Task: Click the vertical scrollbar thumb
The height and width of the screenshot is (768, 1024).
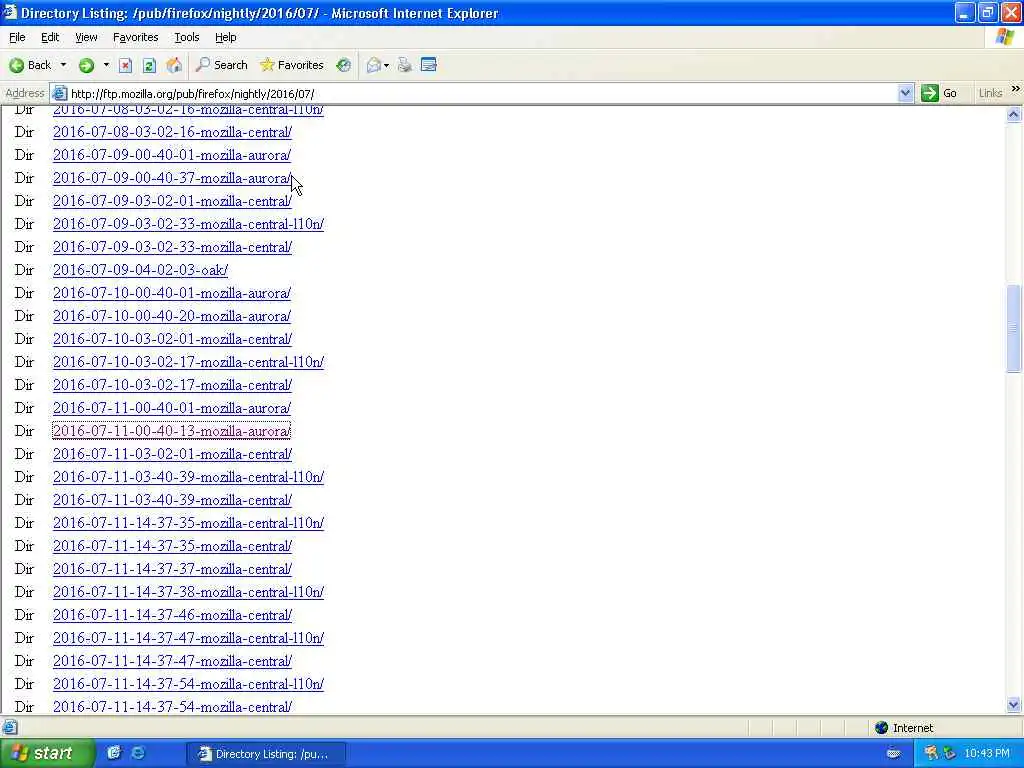Action: pyautogui.click(x=1014, y=328)
